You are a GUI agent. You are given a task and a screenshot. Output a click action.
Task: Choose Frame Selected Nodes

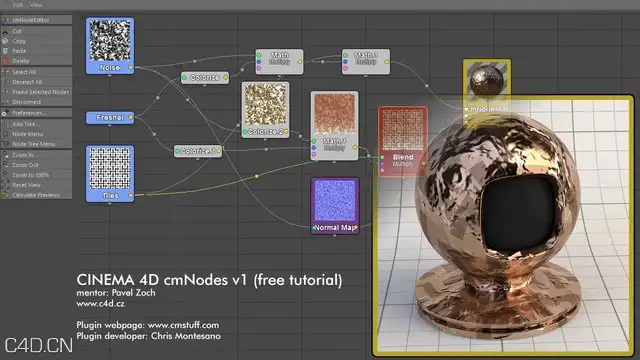click(36, 92)
